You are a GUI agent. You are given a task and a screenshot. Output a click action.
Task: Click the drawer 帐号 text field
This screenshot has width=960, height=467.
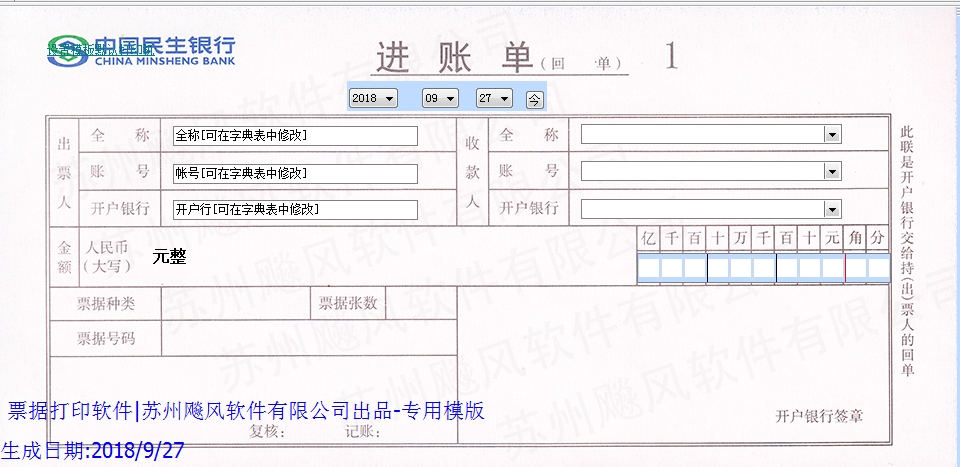tap(294, 173)
